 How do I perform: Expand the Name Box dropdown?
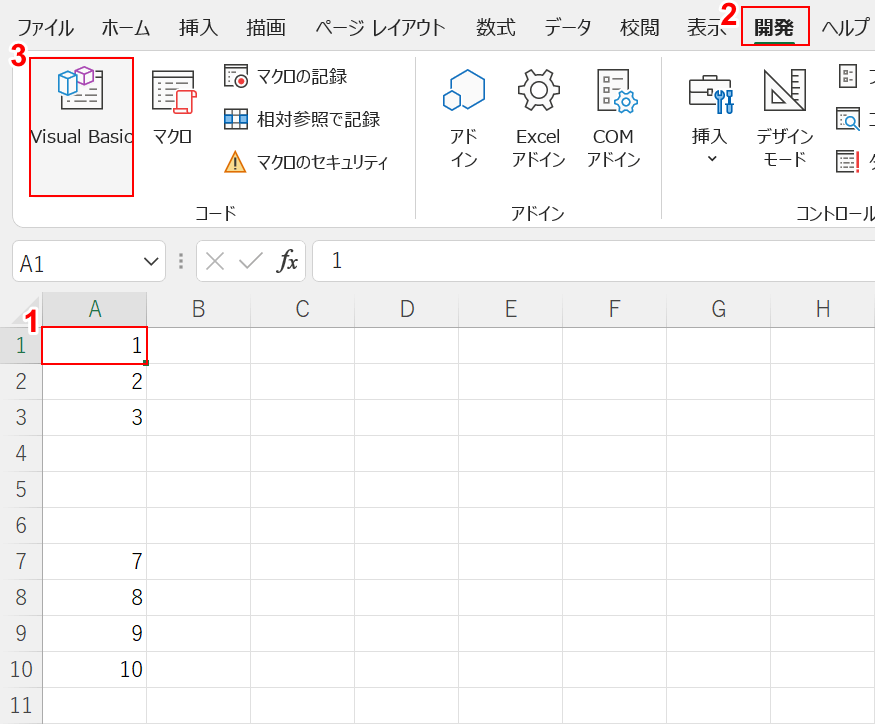pos(151,262)
